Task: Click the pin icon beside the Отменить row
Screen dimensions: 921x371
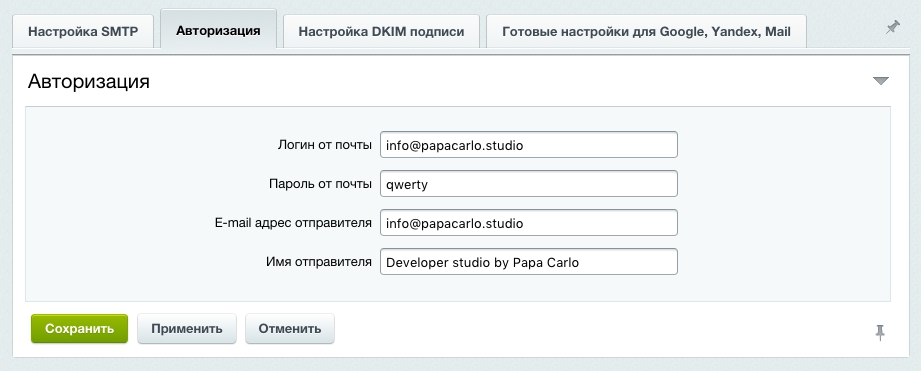Action: (x=880, y=332)
